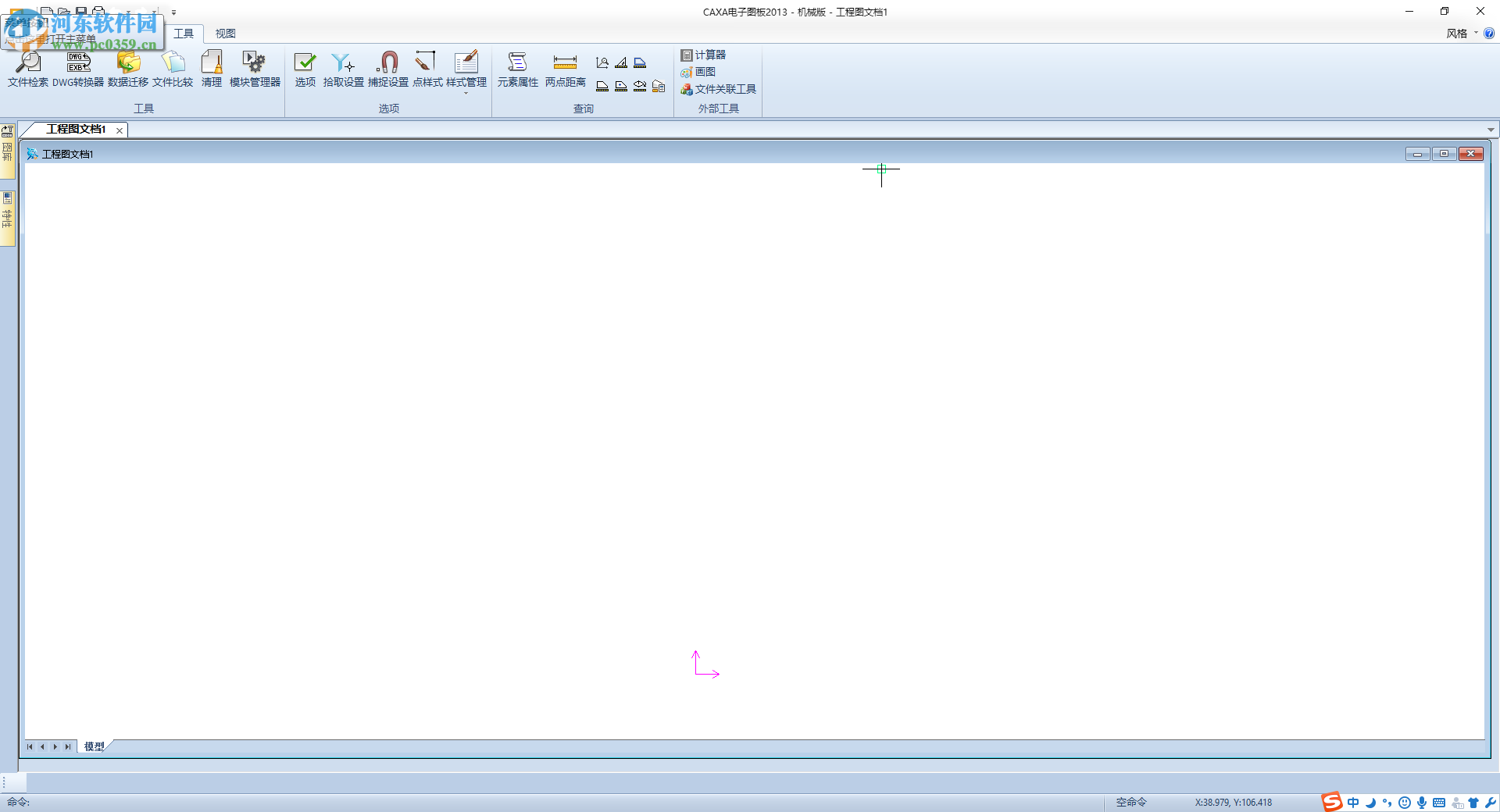The image size is (1500, 812).
Task: Click the toggle icon above left side panels
Action: click(x=8, y=130)
